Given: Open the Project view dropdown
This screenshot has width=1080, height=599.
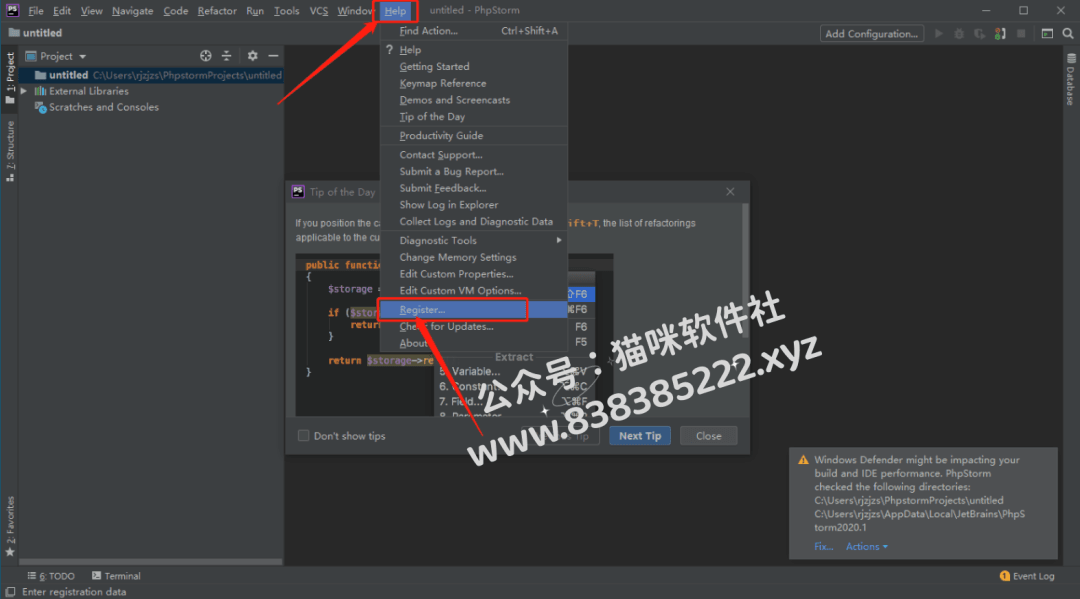Looking at the screenshot, I should click(56, 56).
